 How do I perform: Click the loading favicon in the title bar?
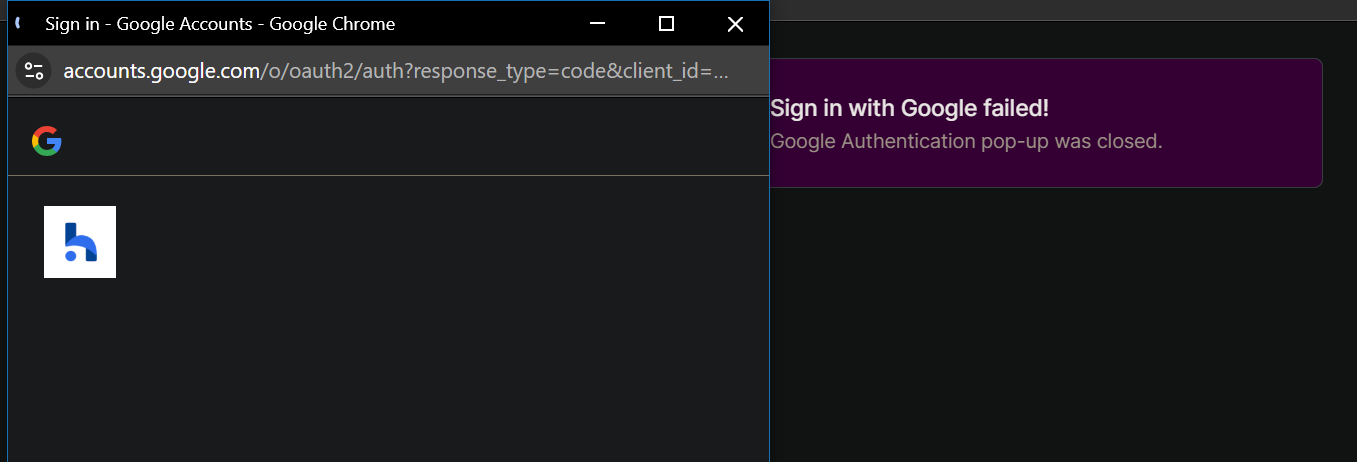(19, 24)
